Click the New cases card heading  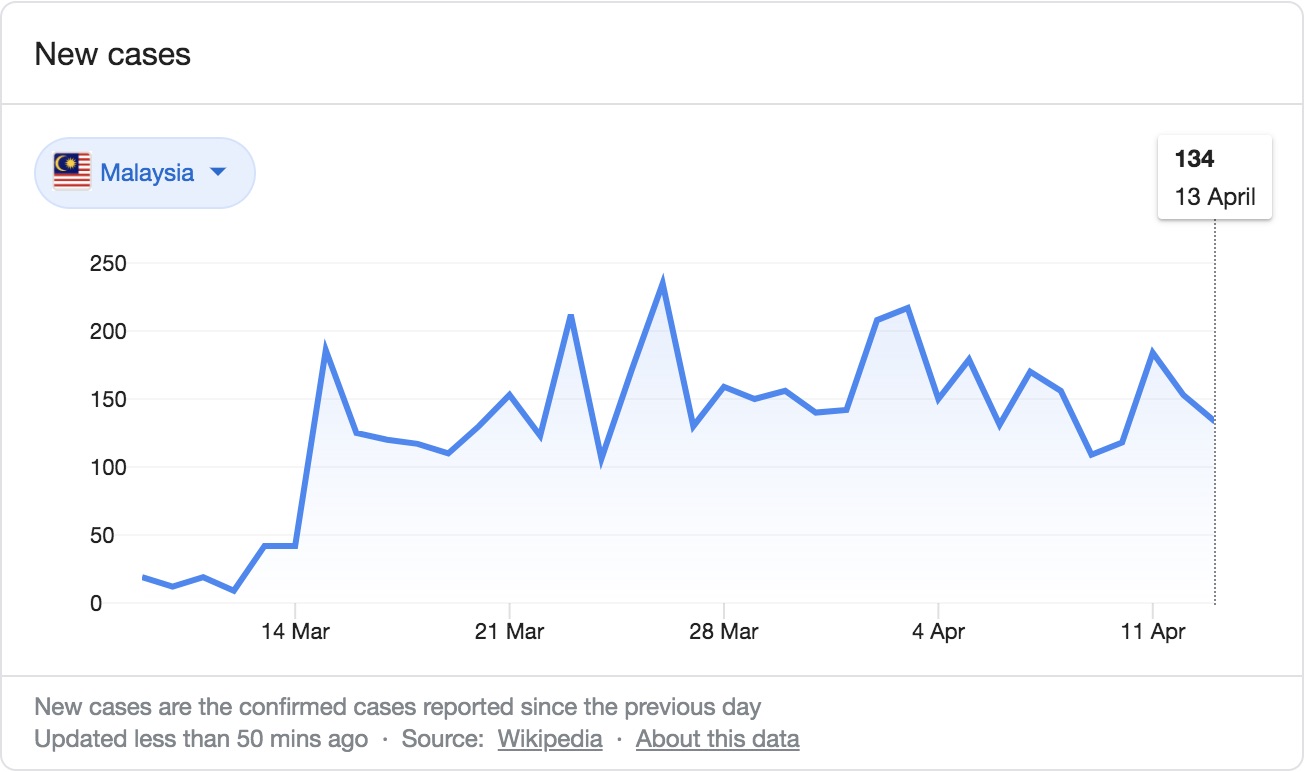(112, 54)
